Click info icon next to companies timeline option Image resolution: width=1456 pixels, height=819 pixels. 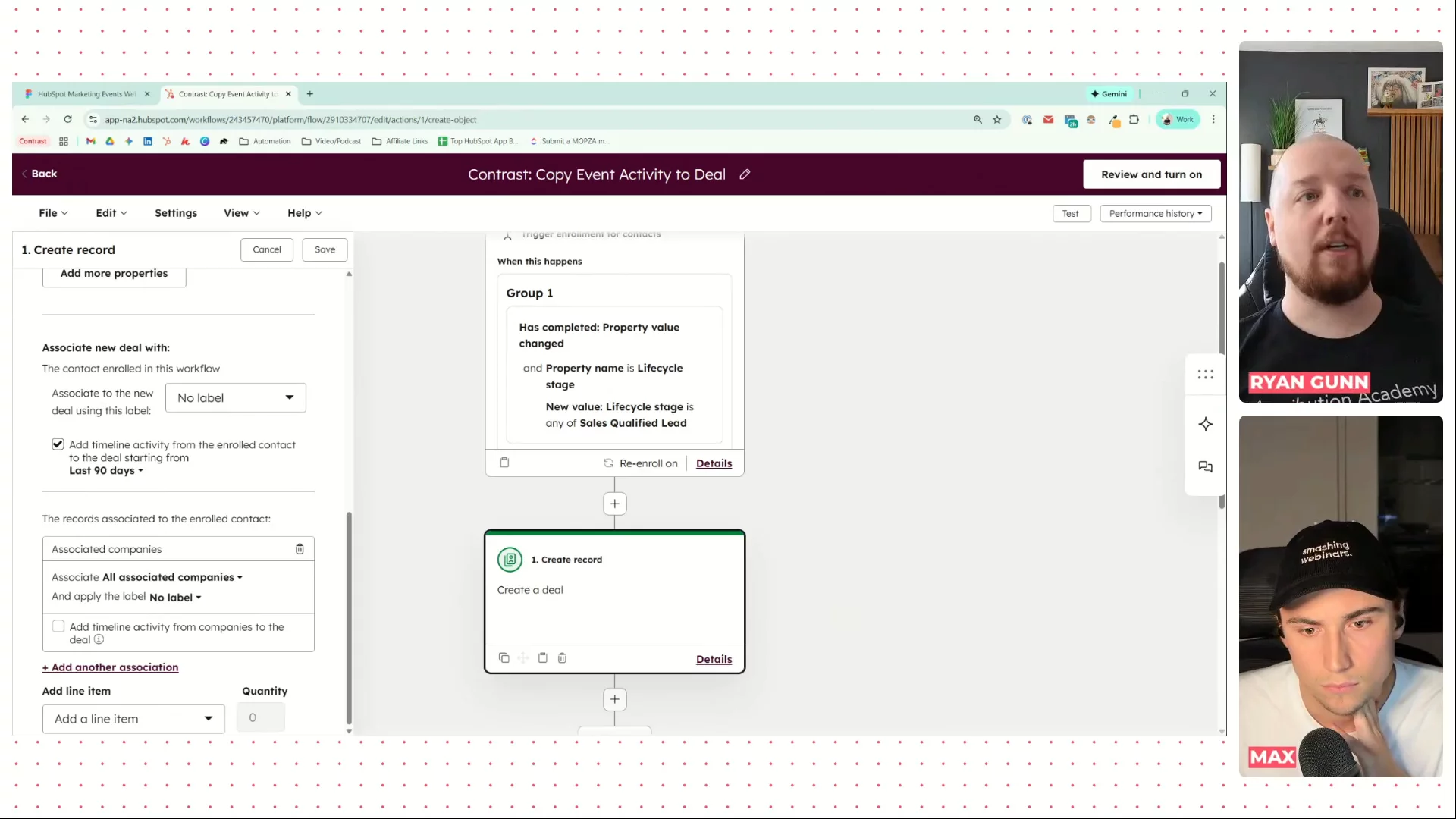click(x=99, y=640)
